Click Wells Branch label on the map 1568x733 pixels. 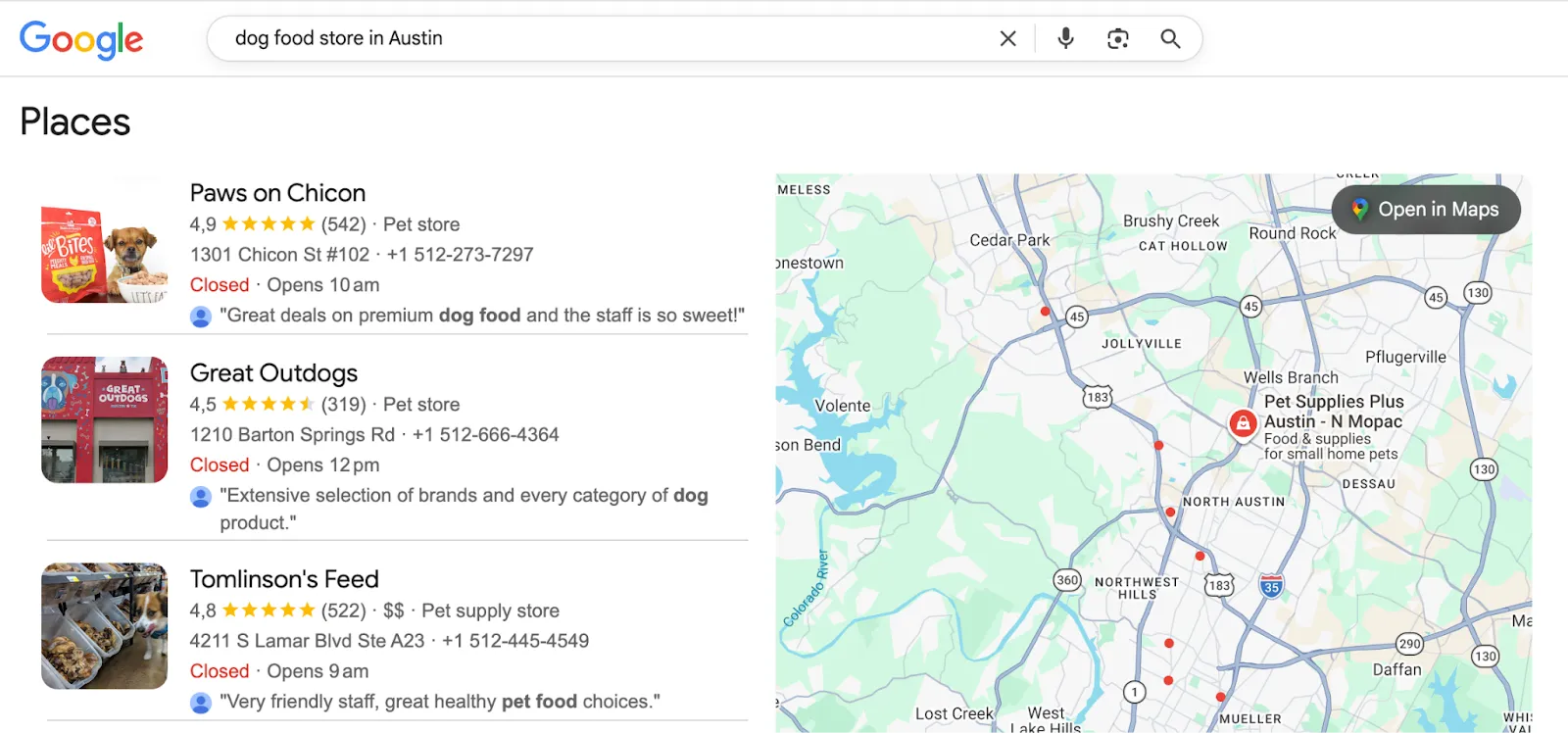(x=1291, y=377)
